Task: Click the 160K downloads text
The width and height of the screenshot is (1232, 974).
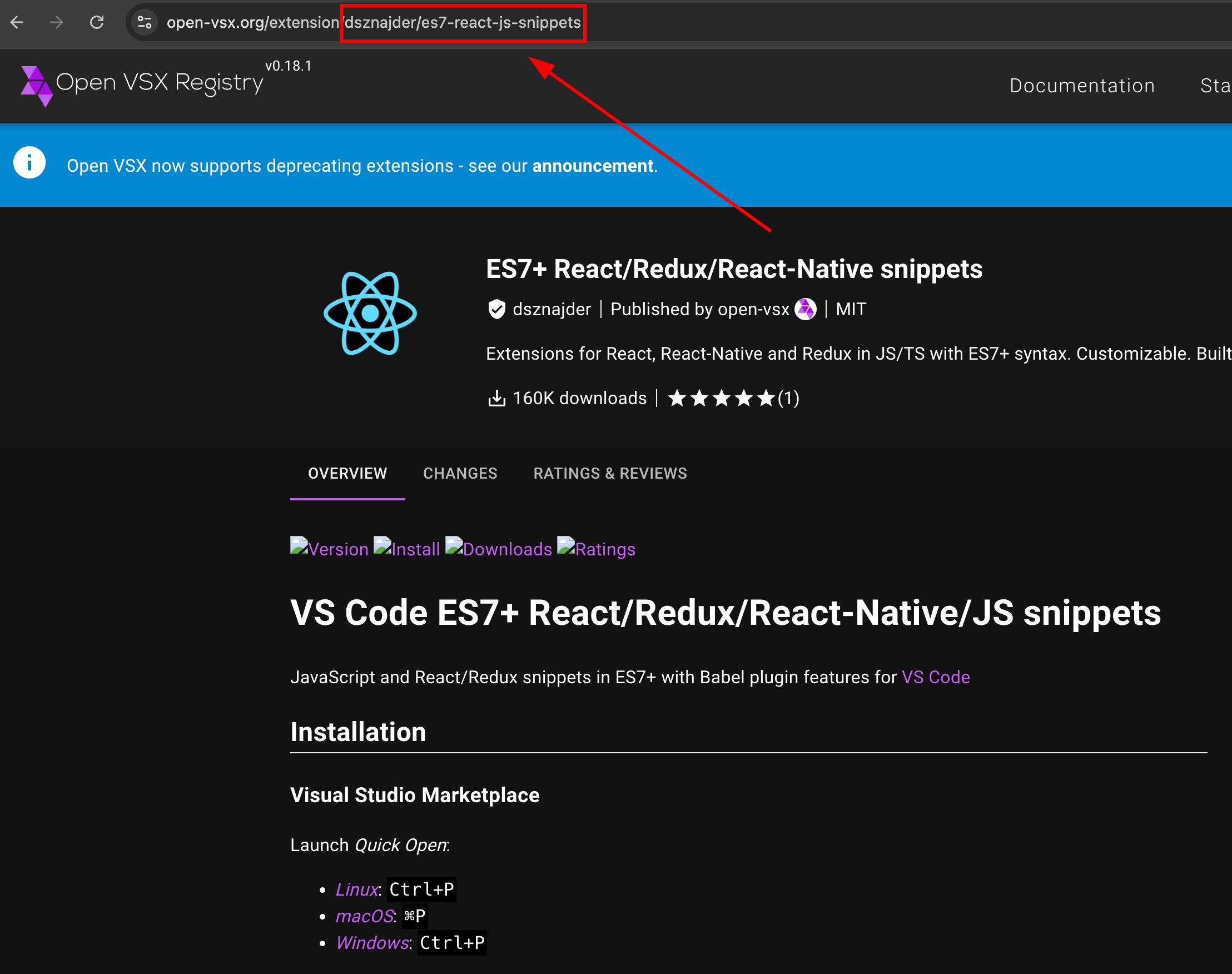Action: click(x=579, y=398)
